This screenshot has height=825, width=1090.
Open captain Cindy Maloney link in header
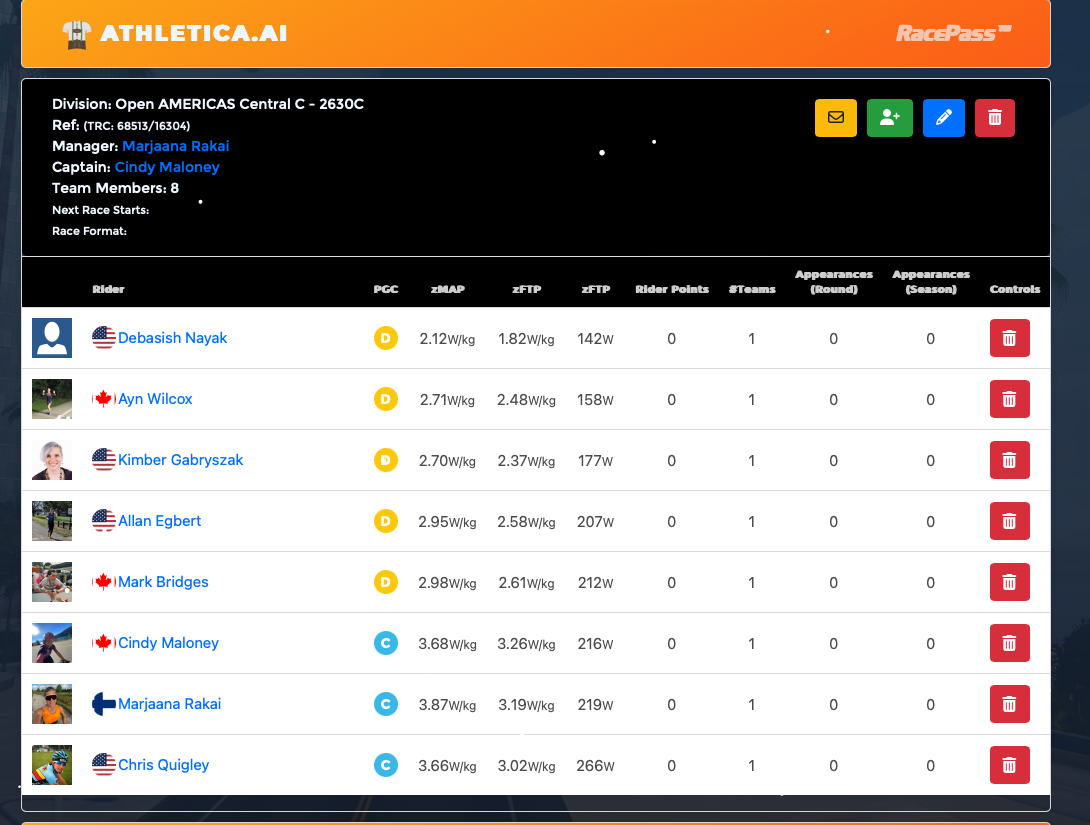point(167,167)
